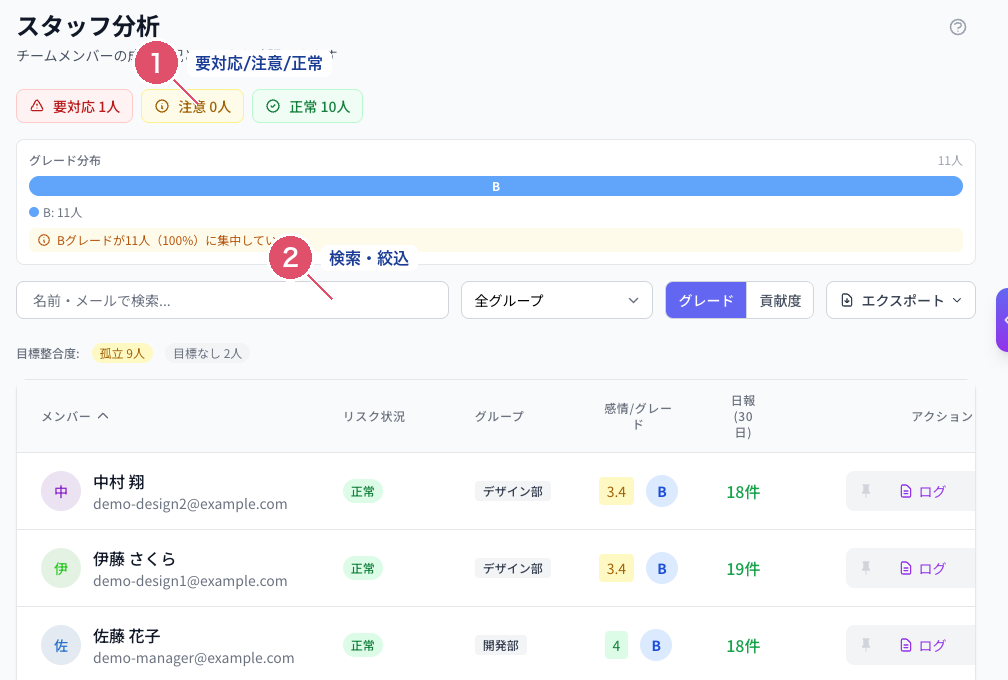Click 開発部 group tag

pos(501,646)
